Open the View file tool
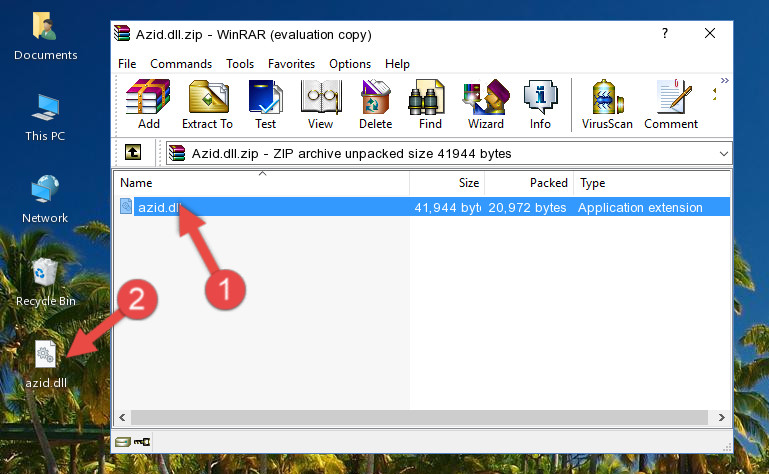Image resolution: width=769 pixels, height=474 pixels. (321, 105)
